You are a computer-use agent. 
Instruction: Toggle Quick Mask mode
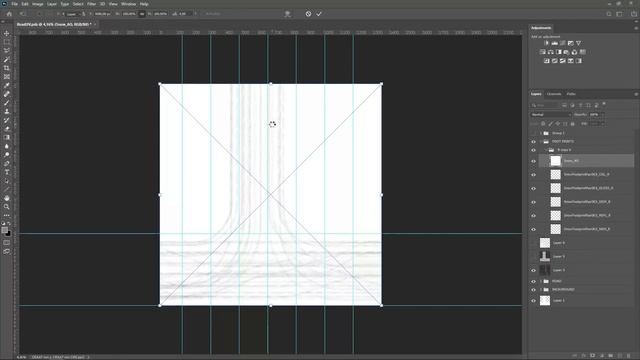(7, 243)
